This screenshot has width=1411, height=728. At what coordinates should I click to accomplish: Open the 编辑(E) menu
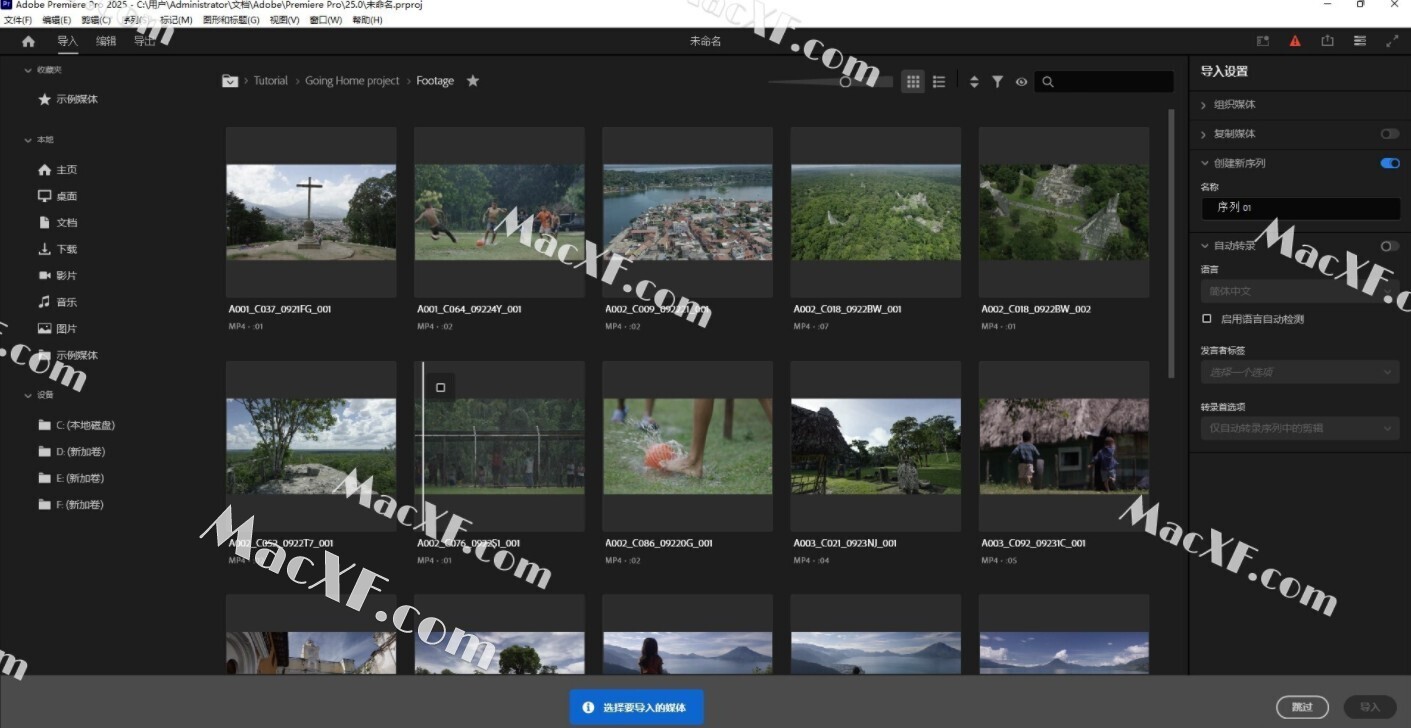[56, 20]
